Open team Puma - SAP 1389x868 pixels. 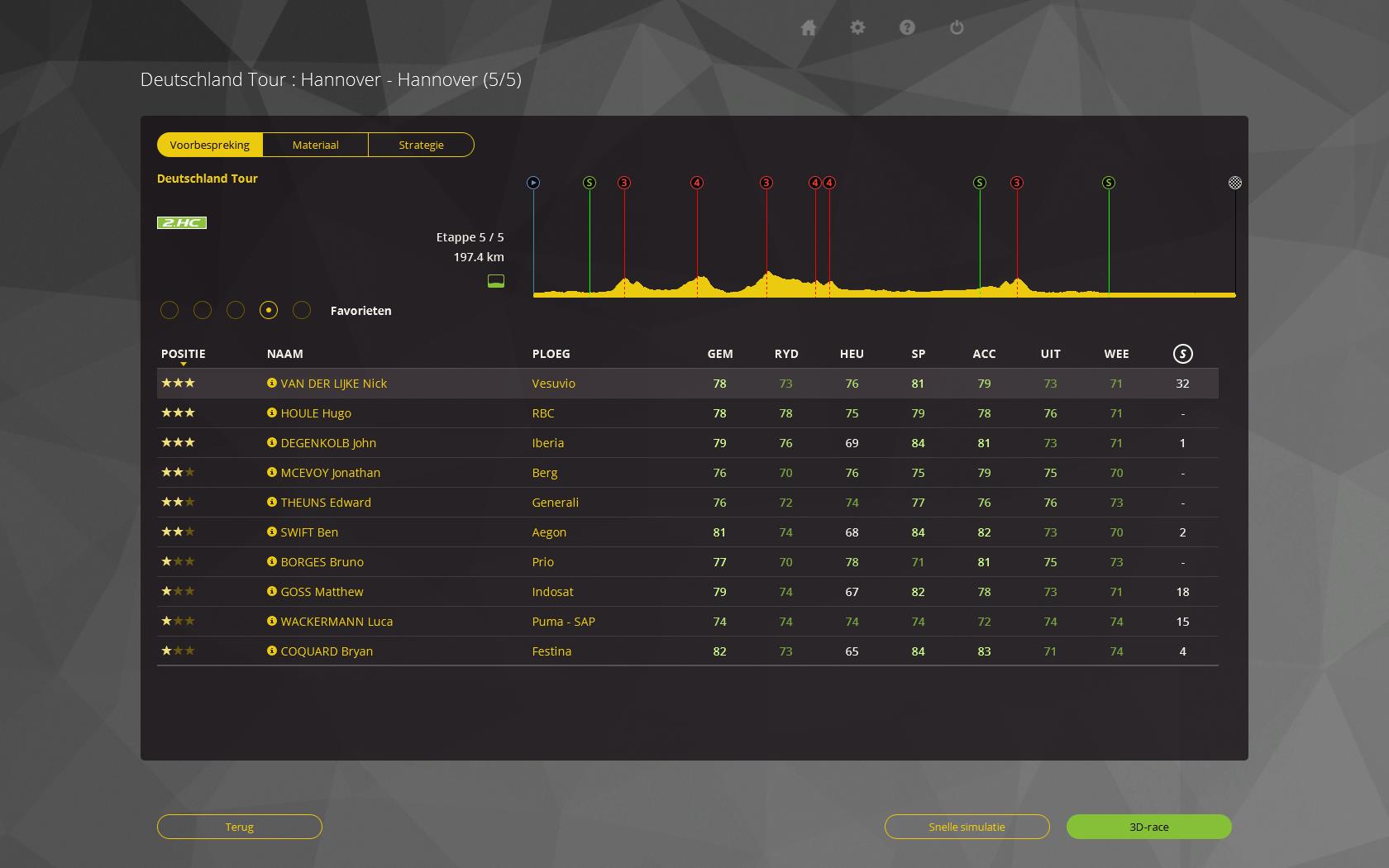pyautogui.click(x=563, y=622)
